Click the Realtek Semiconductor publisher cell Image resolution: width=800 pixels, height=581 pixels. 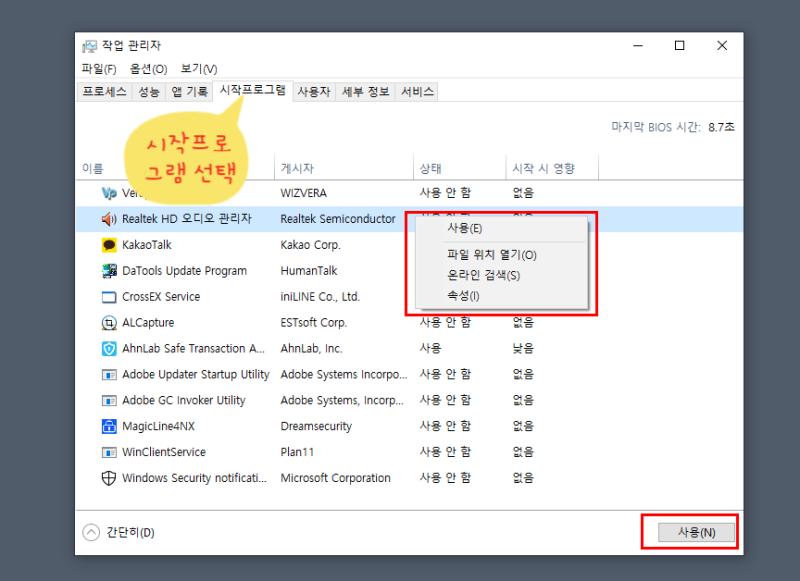[338, 219]
